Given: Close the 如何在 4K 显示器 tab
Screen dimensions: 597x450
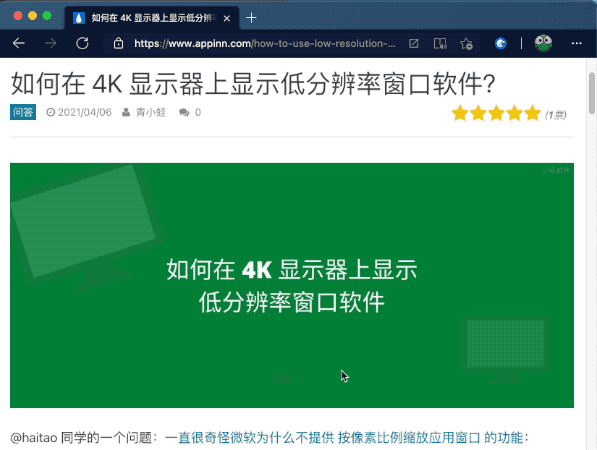Looking at the screenshot, I should [227, 18].
